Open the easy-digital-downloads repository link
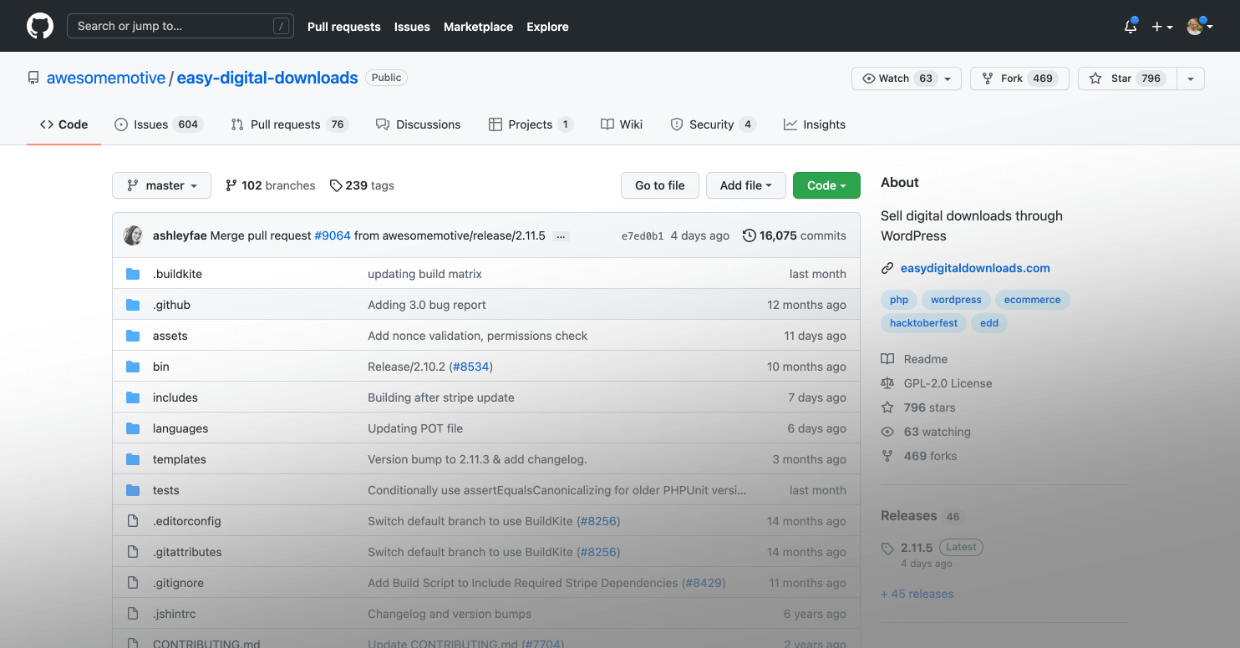The image size is (1240, 648). pyautogui.click(x=267, y=78)
